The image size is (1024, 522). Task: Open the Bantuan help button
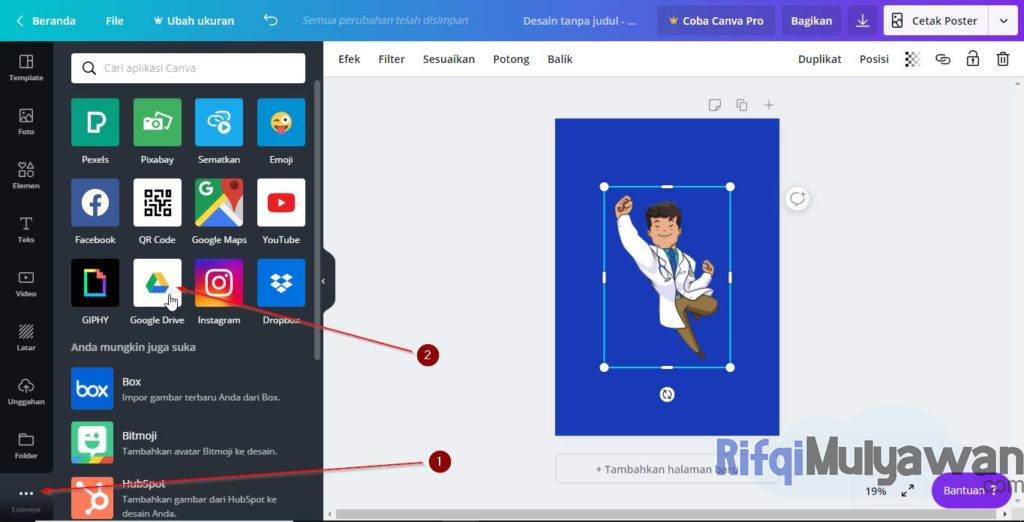[971, 491]
